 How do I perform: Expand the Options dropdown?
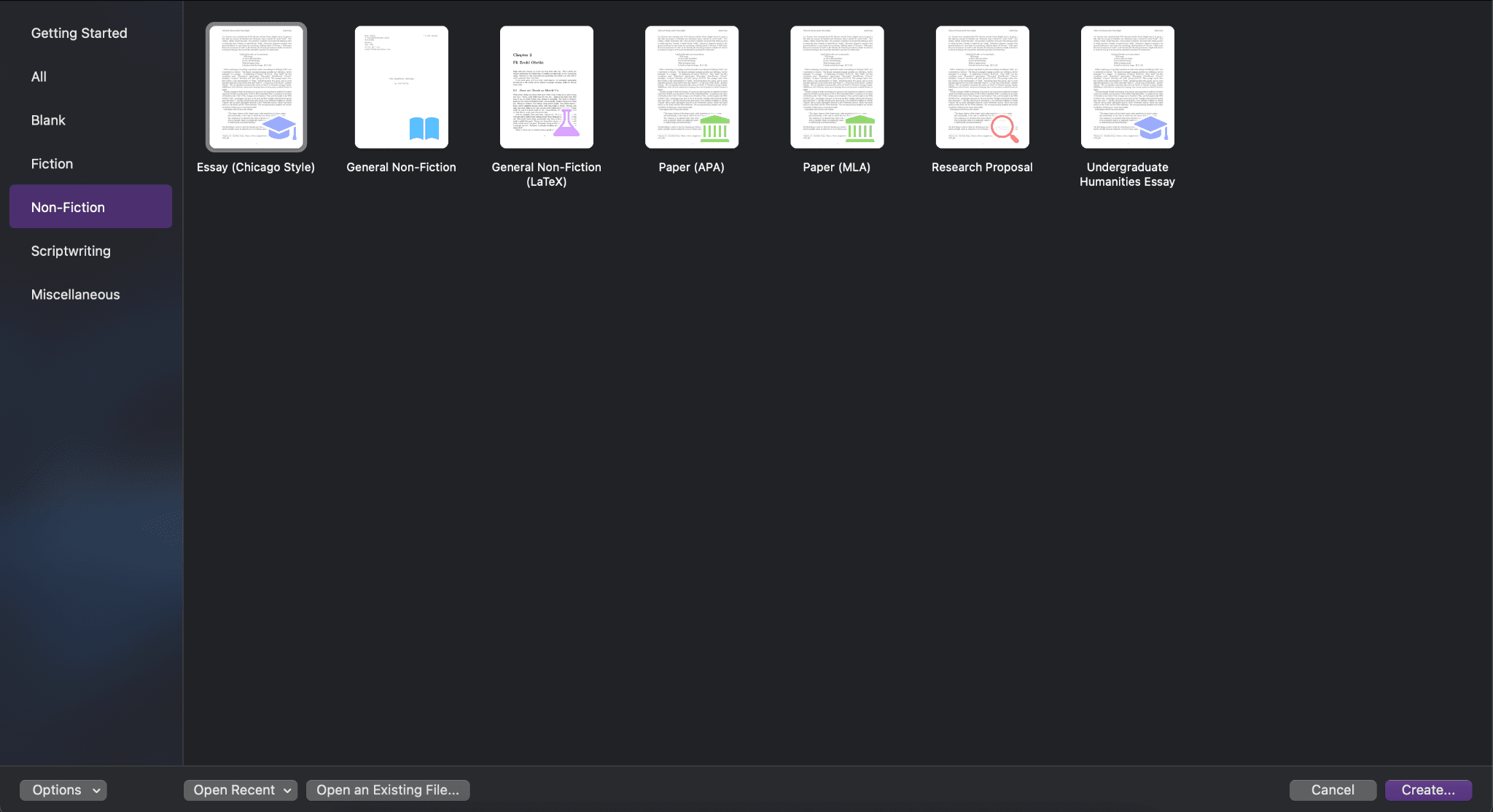tap(63, 789)
